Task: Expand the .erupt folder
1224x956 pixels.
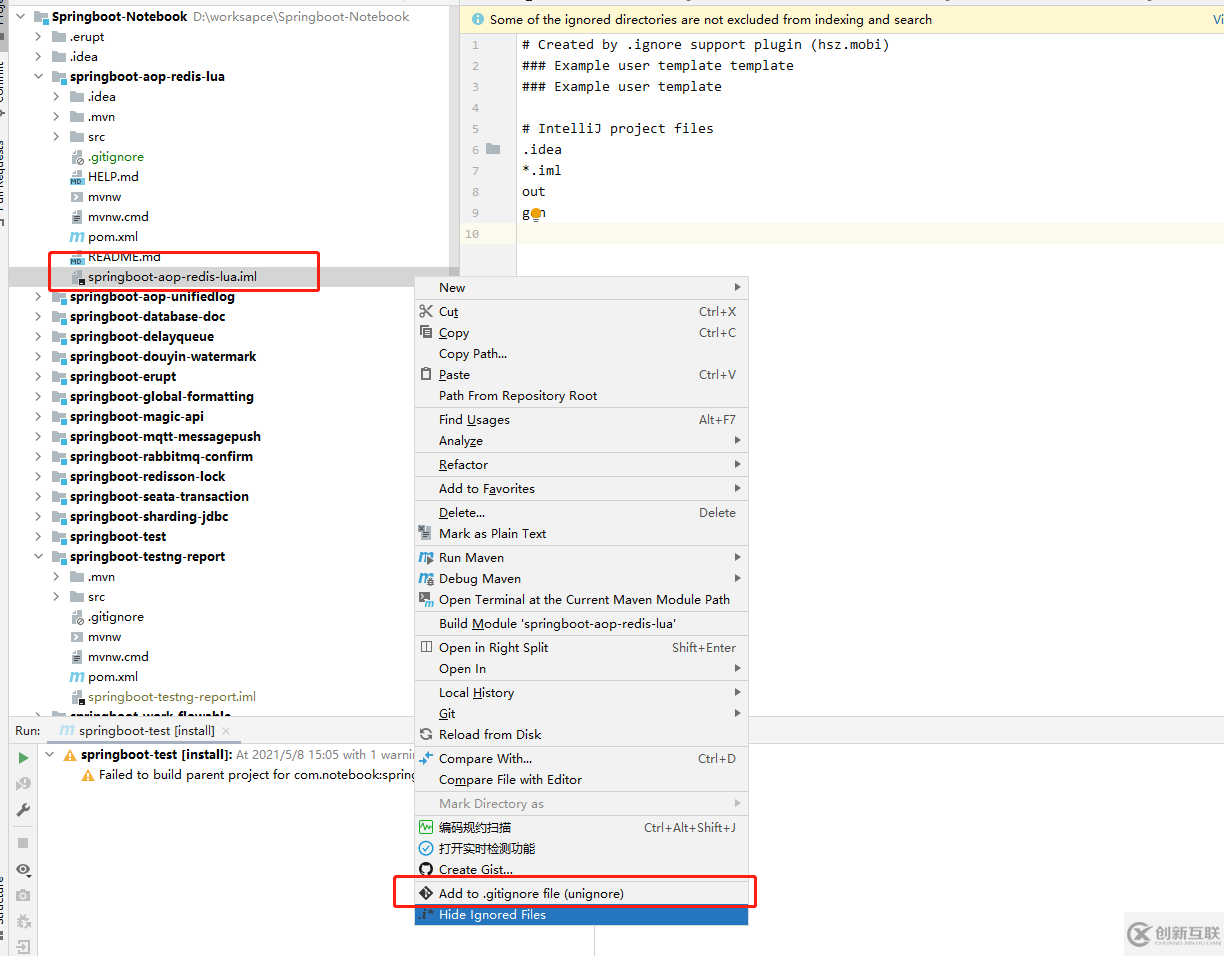Action: pos(38,37)
